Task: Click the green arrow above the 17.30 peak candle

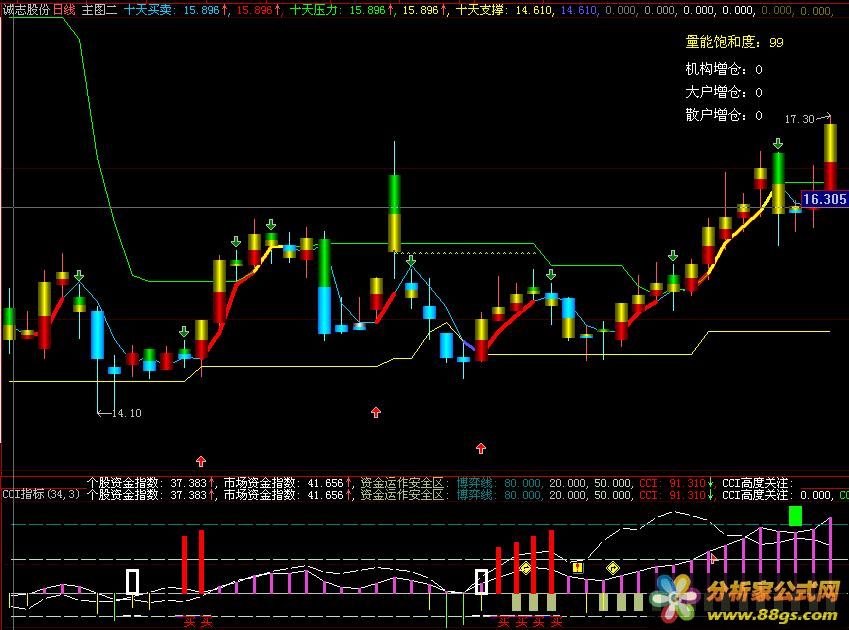Action: coord(778,142)
